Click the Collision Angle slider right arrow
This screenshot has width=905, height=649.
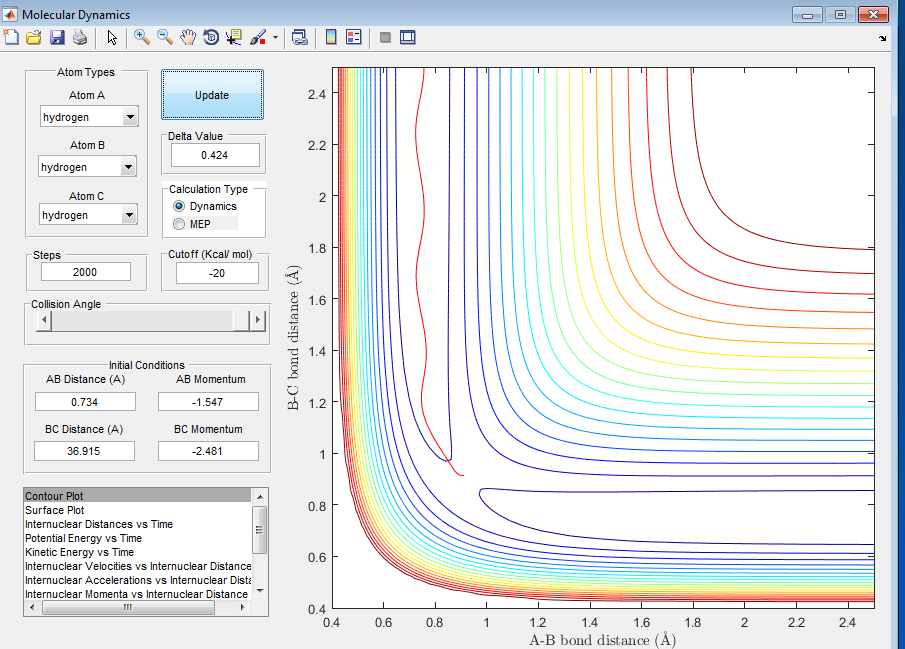pos(258,321)
